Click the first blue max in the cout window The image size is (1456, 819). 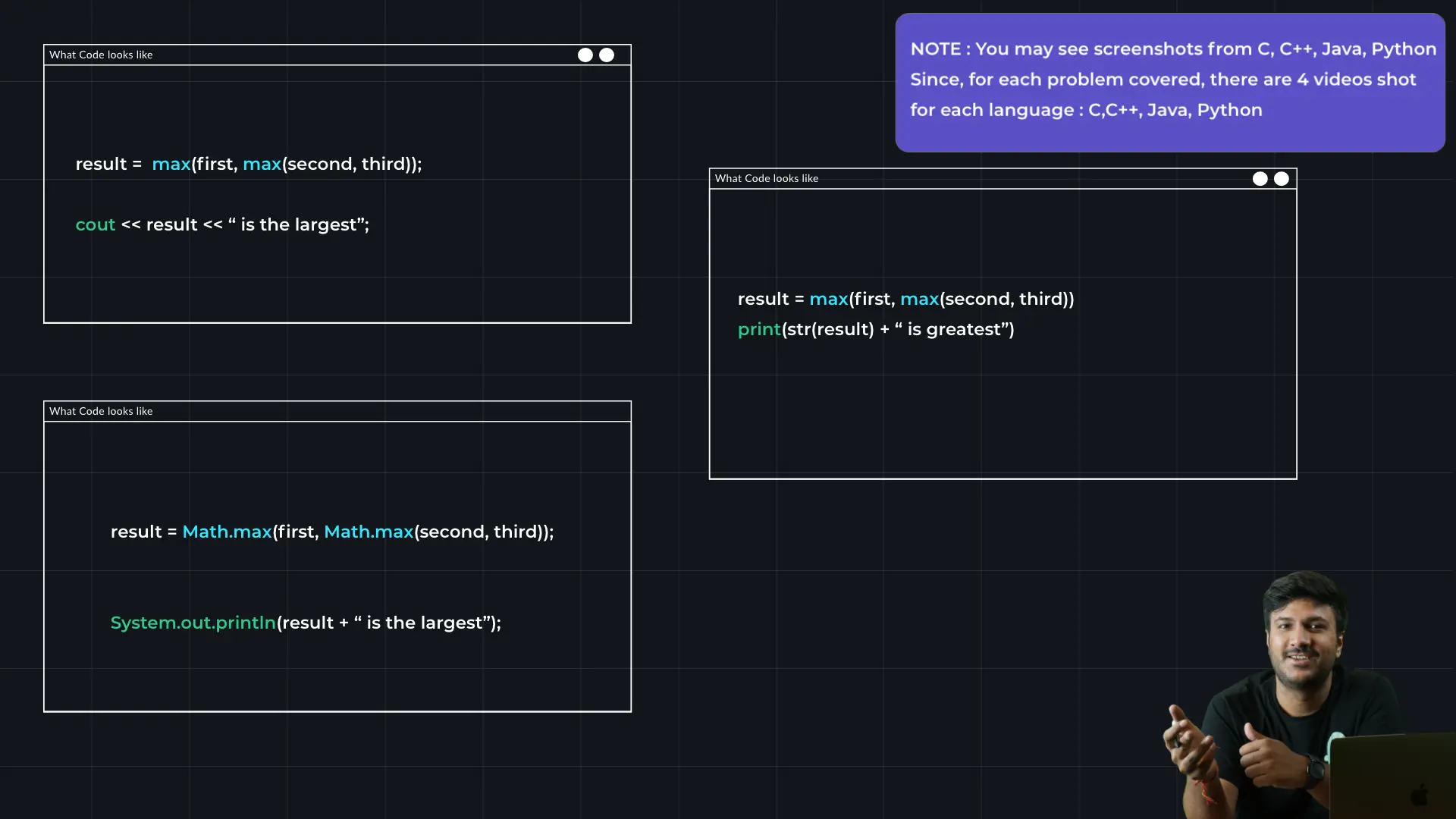point(171,164)
